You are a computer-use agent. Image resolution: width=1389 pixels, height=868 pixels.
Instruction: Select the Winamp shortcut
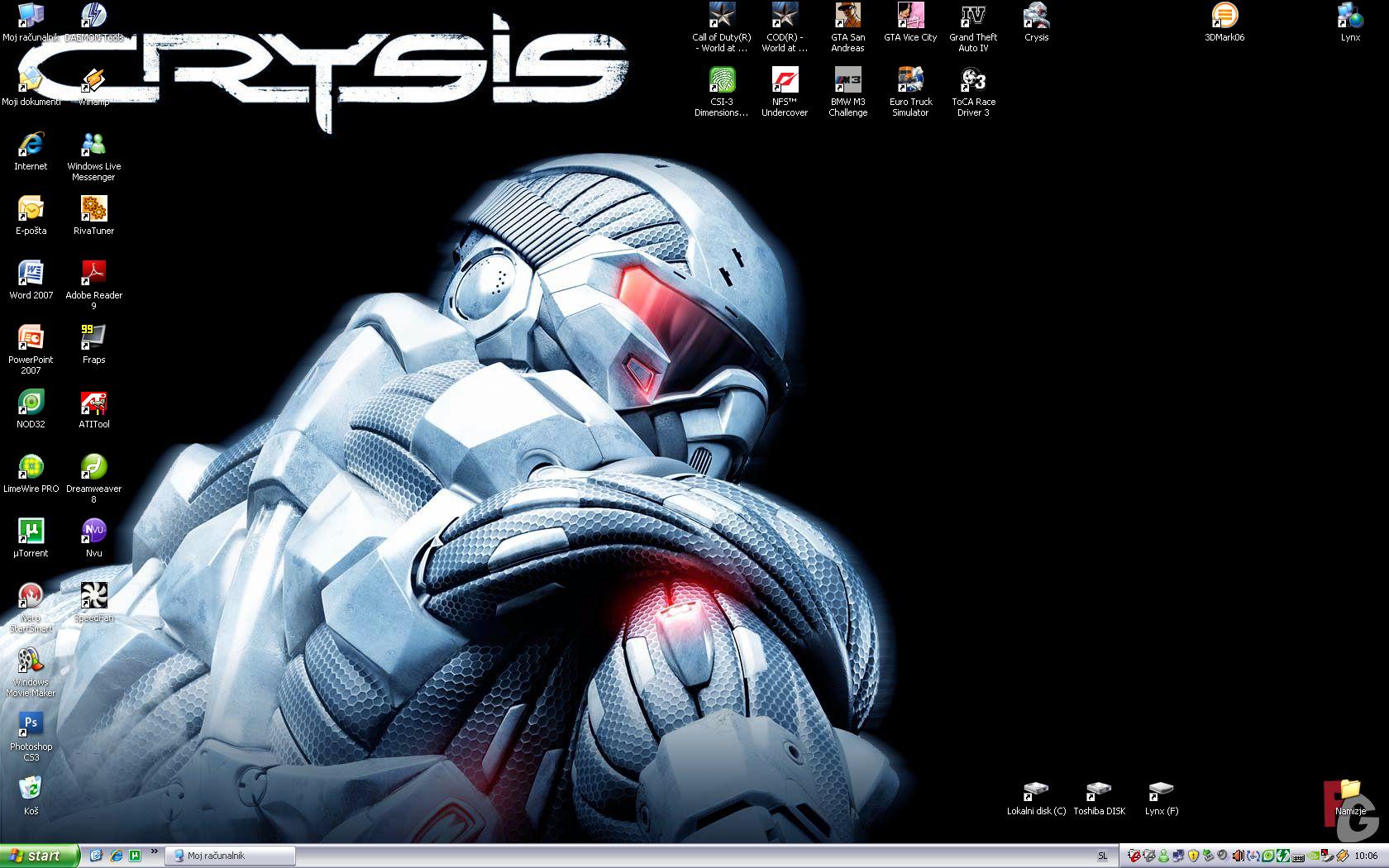point(93,87)
